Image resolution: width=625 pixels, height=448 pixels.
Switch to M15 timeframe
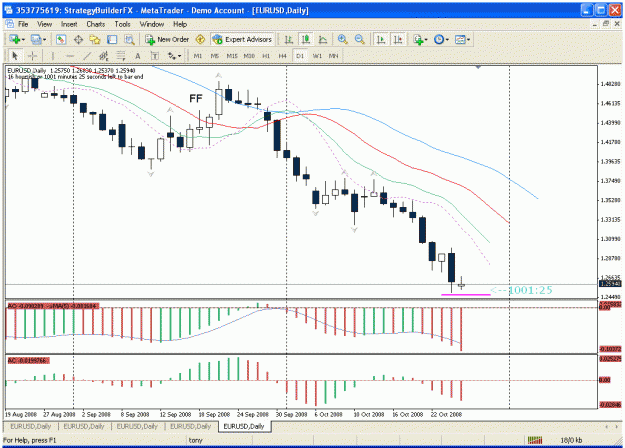point(232,56)
